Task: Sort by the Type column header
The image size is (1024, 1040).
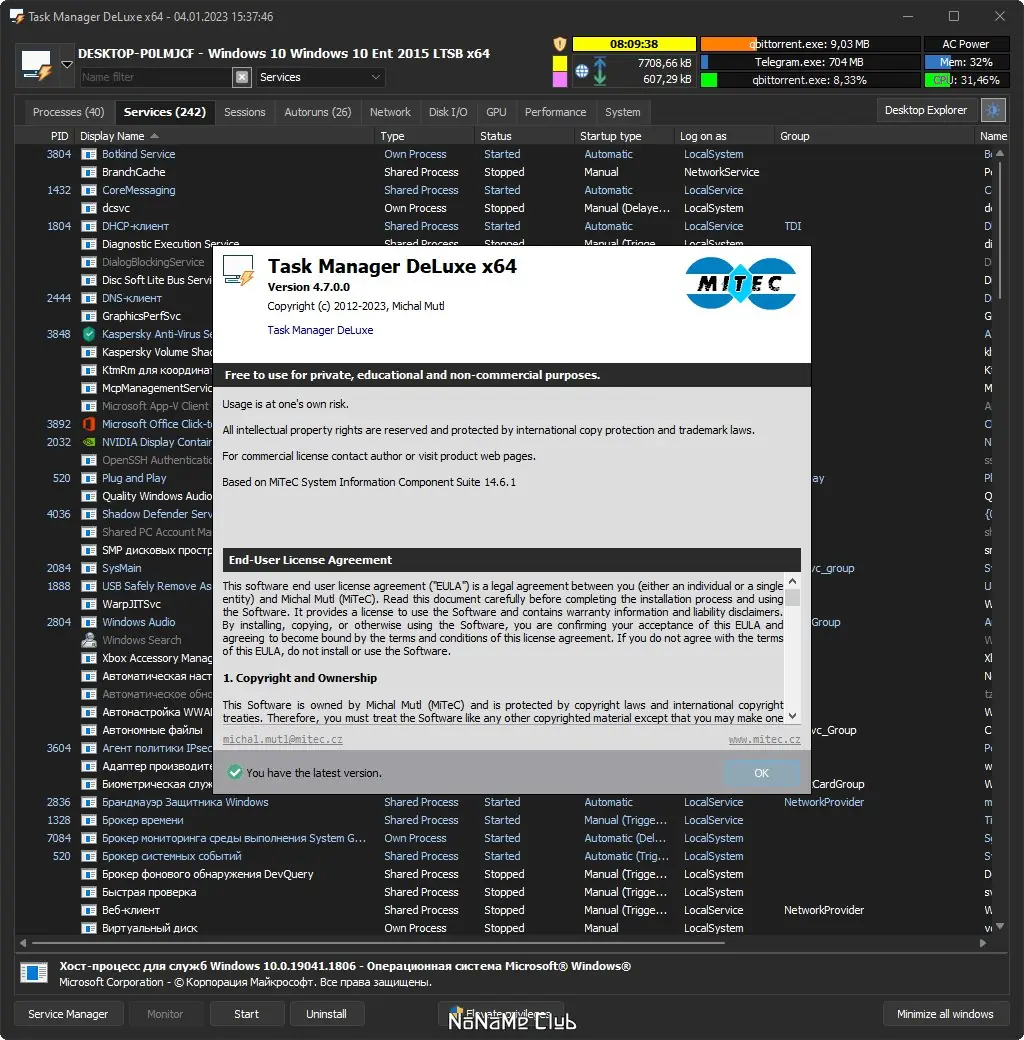Action: coord(425,136)
